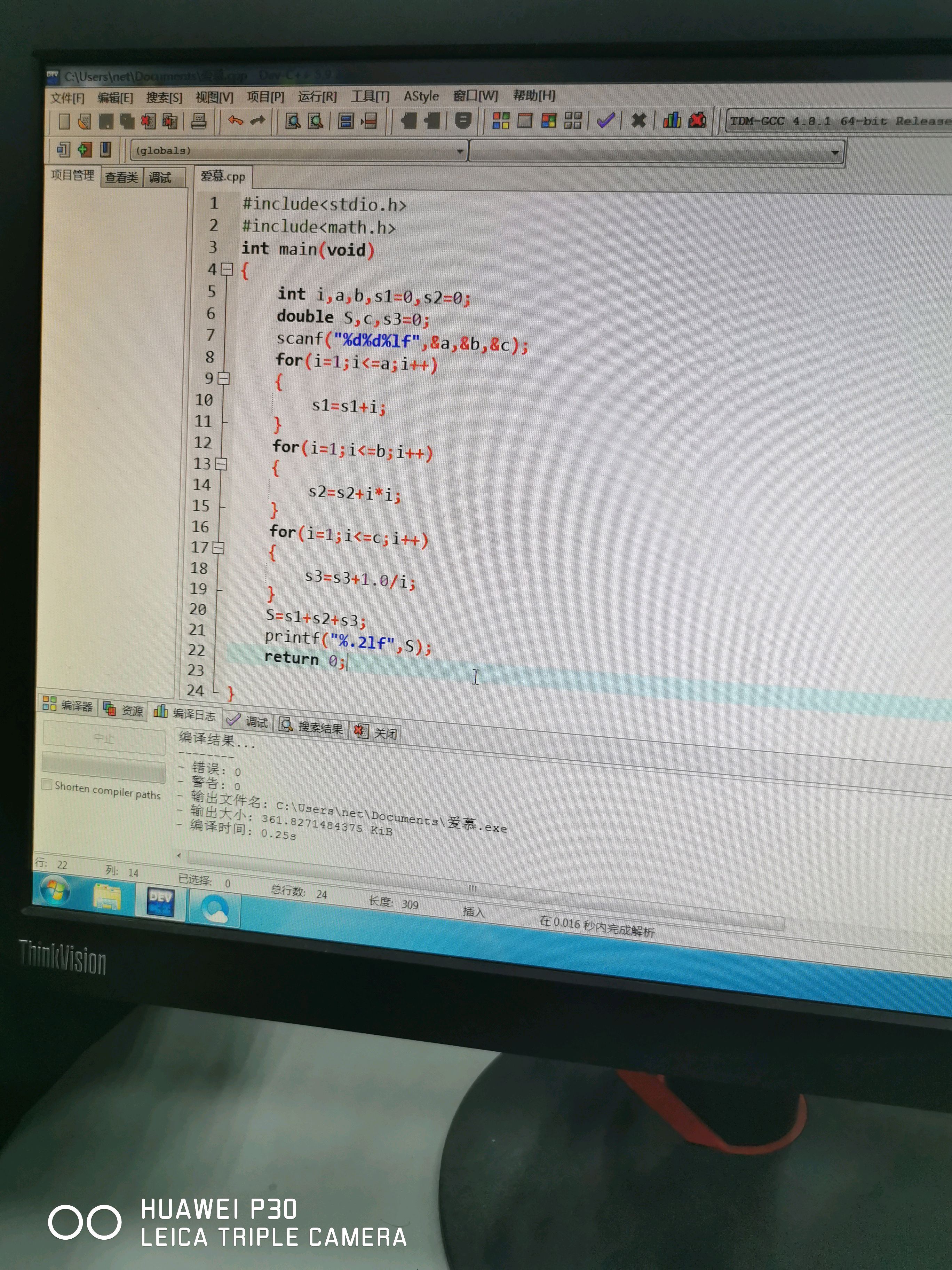The image size is (952, 1270).
Task: Click the Toggle bookmark toolbar icon
Action: point(462,120)
